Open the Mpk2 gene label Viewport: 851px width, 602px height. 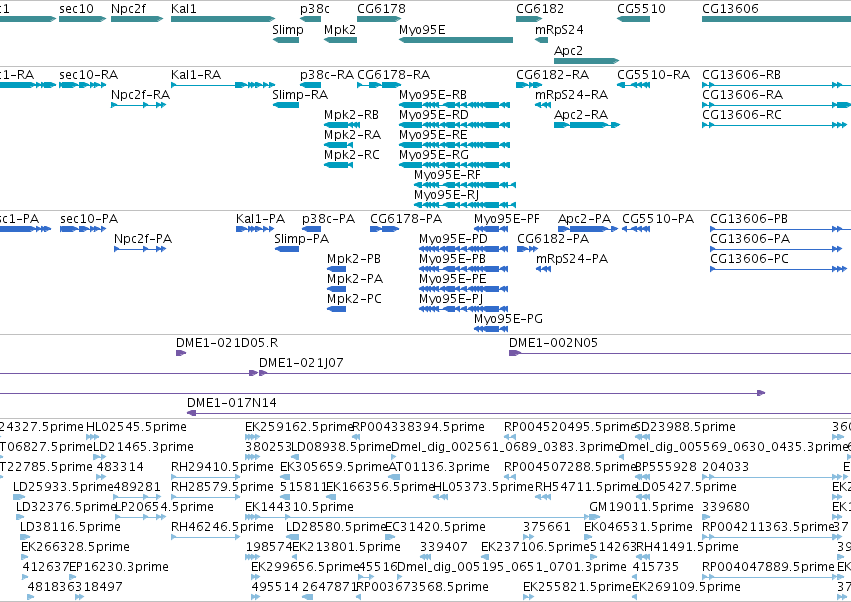[x=340, y=29]
